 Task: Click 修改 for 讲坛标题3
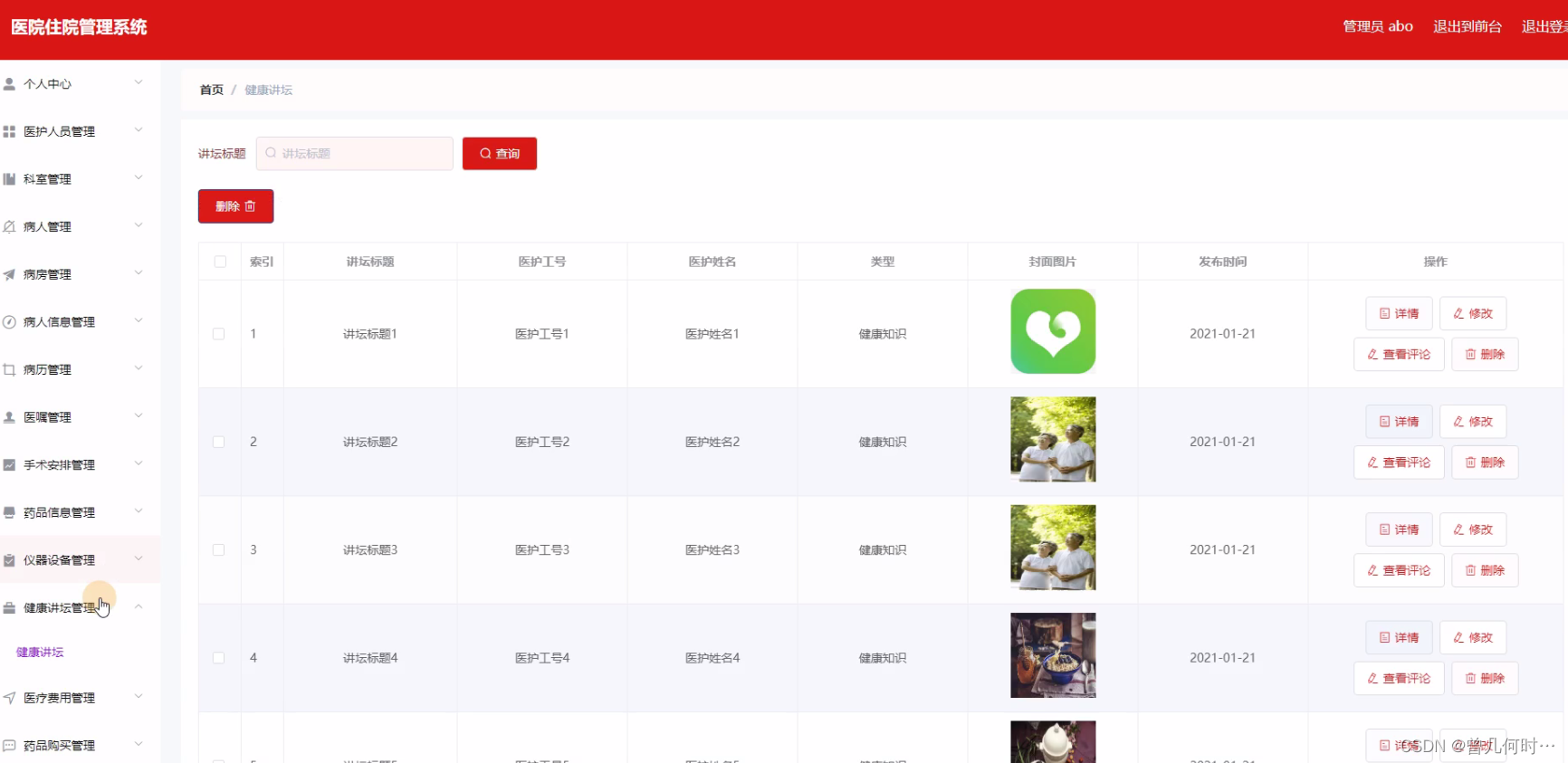click(x=1473, y=529)
